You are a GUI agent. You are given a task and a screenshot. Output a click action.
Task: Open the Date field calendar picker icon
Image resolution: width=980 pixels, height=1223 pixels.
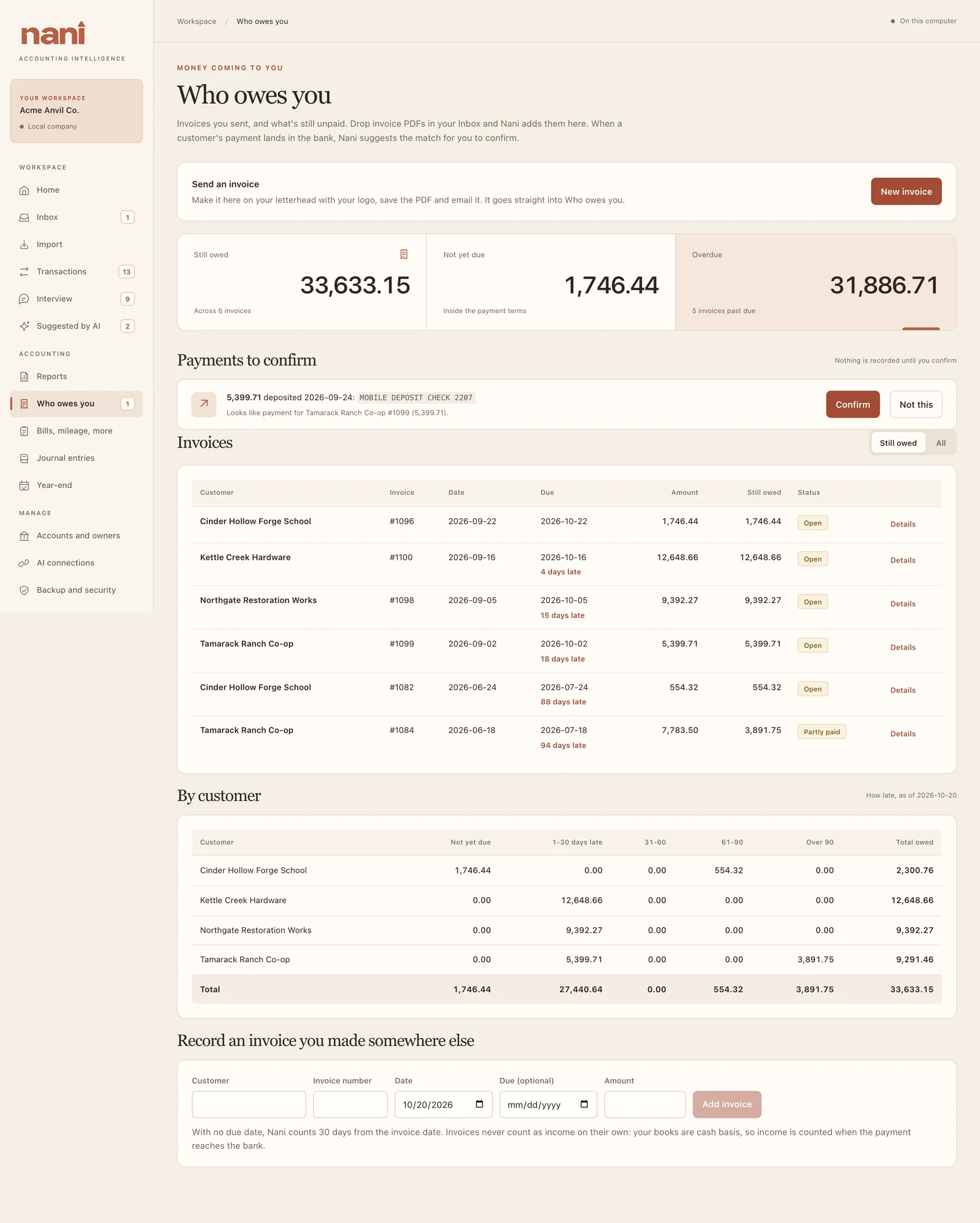tap(480, 1104)
